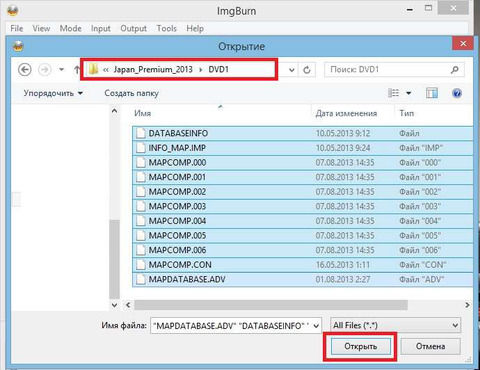Close the Открытие dialog
The image size is (480, 370).
463,43
